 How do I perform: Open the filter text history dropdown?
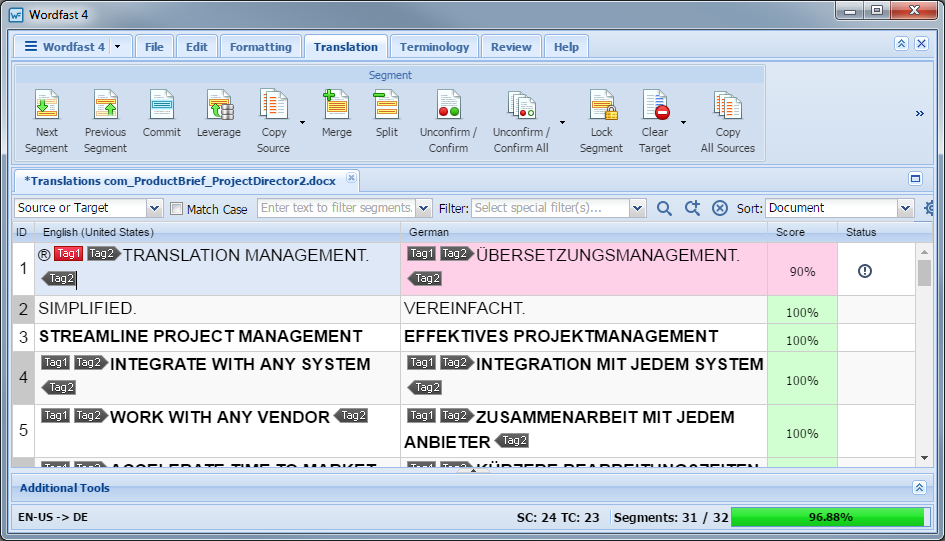424,208
